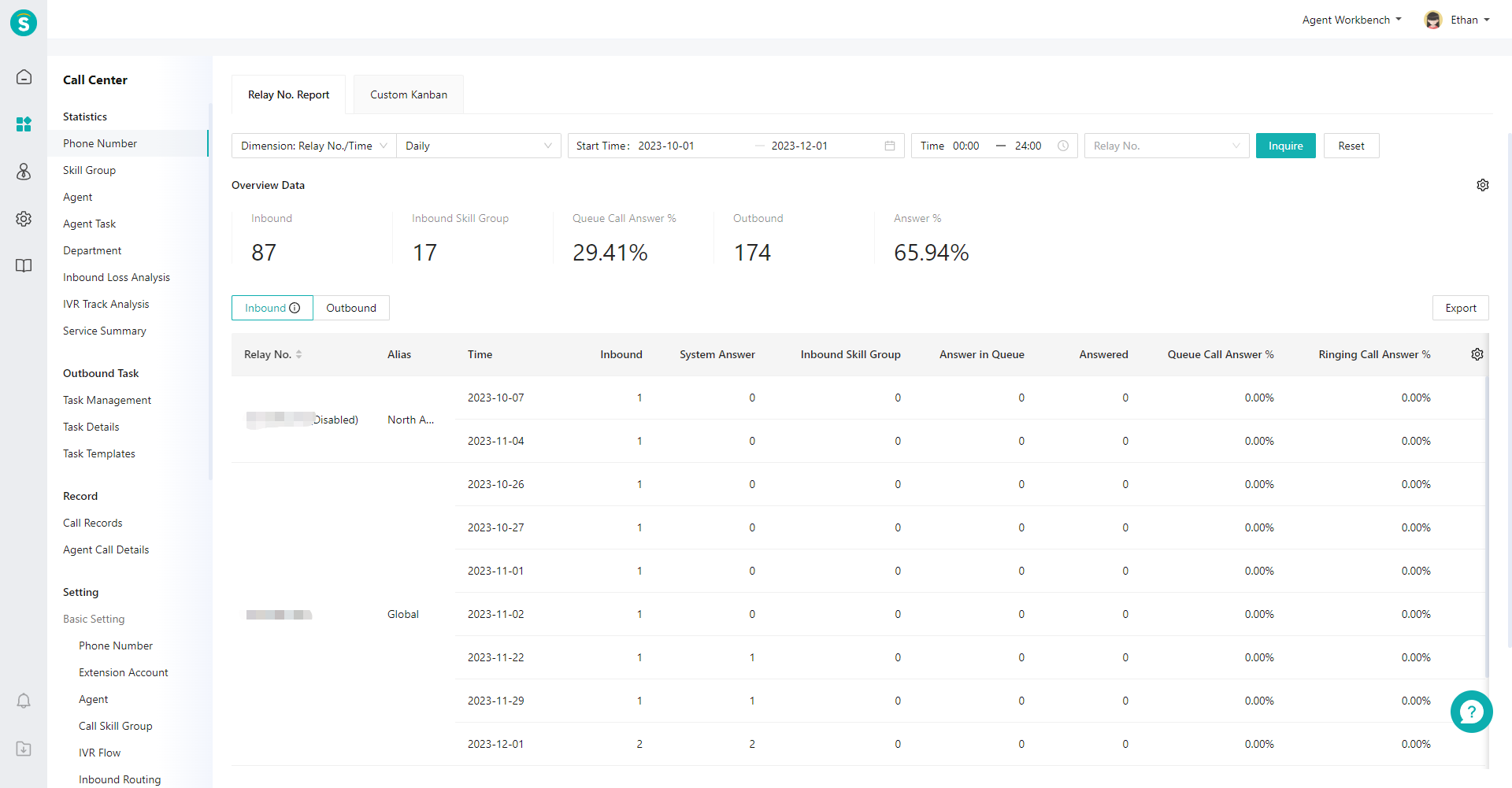Viewport: 1512px width, 788px height.
Task: Open the Dimension Relay No./Time dropdown
Action: tap(314, 146)
